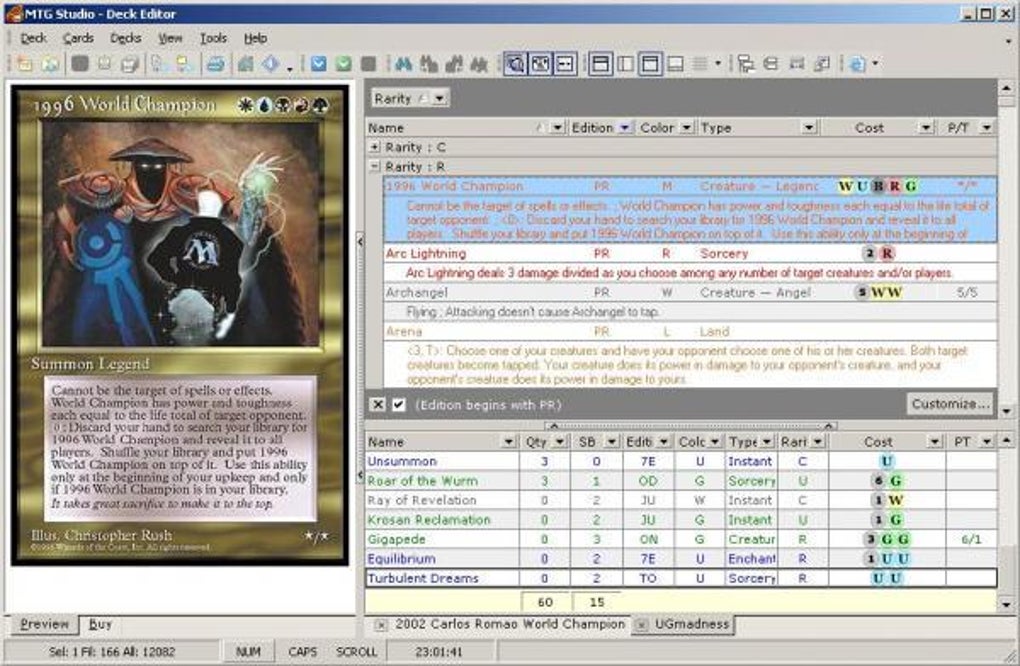This screenshot has height=666, width=1020.
Task: Open the Tools menu
Action: [213, 37]
